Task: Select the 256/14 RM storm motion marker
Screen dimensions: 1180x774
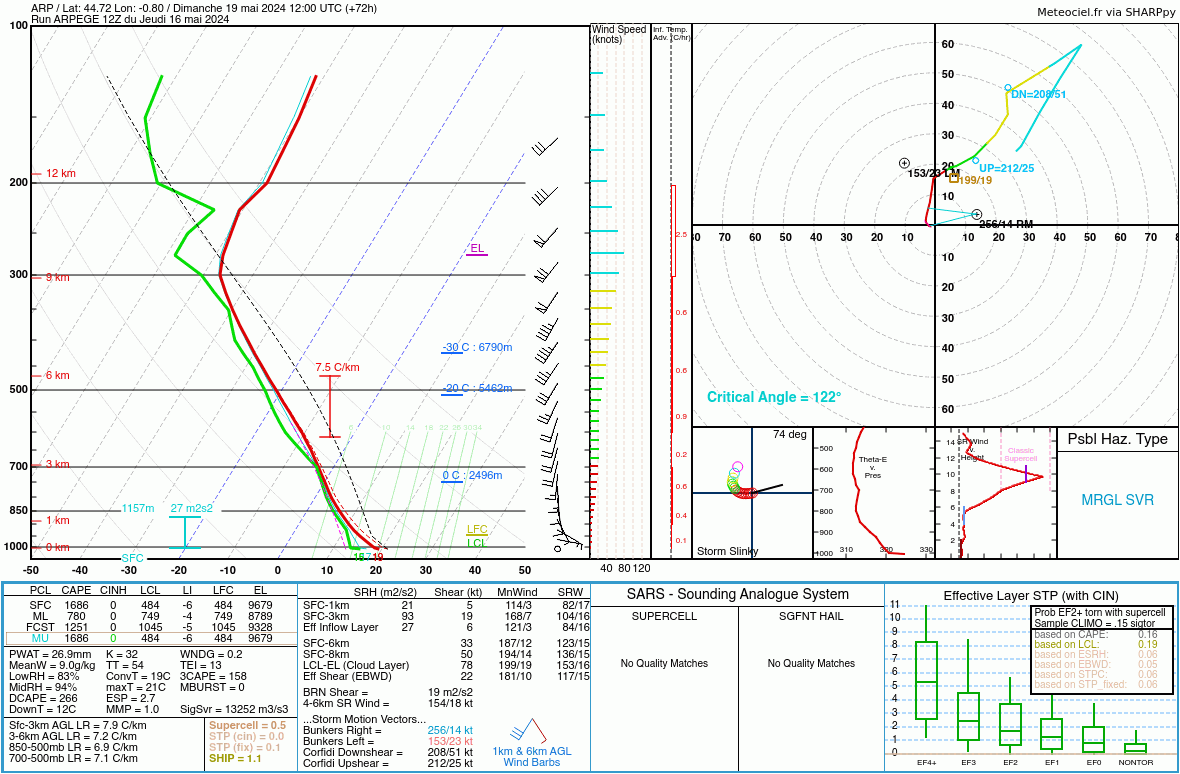Action: (x=976, y=214)
